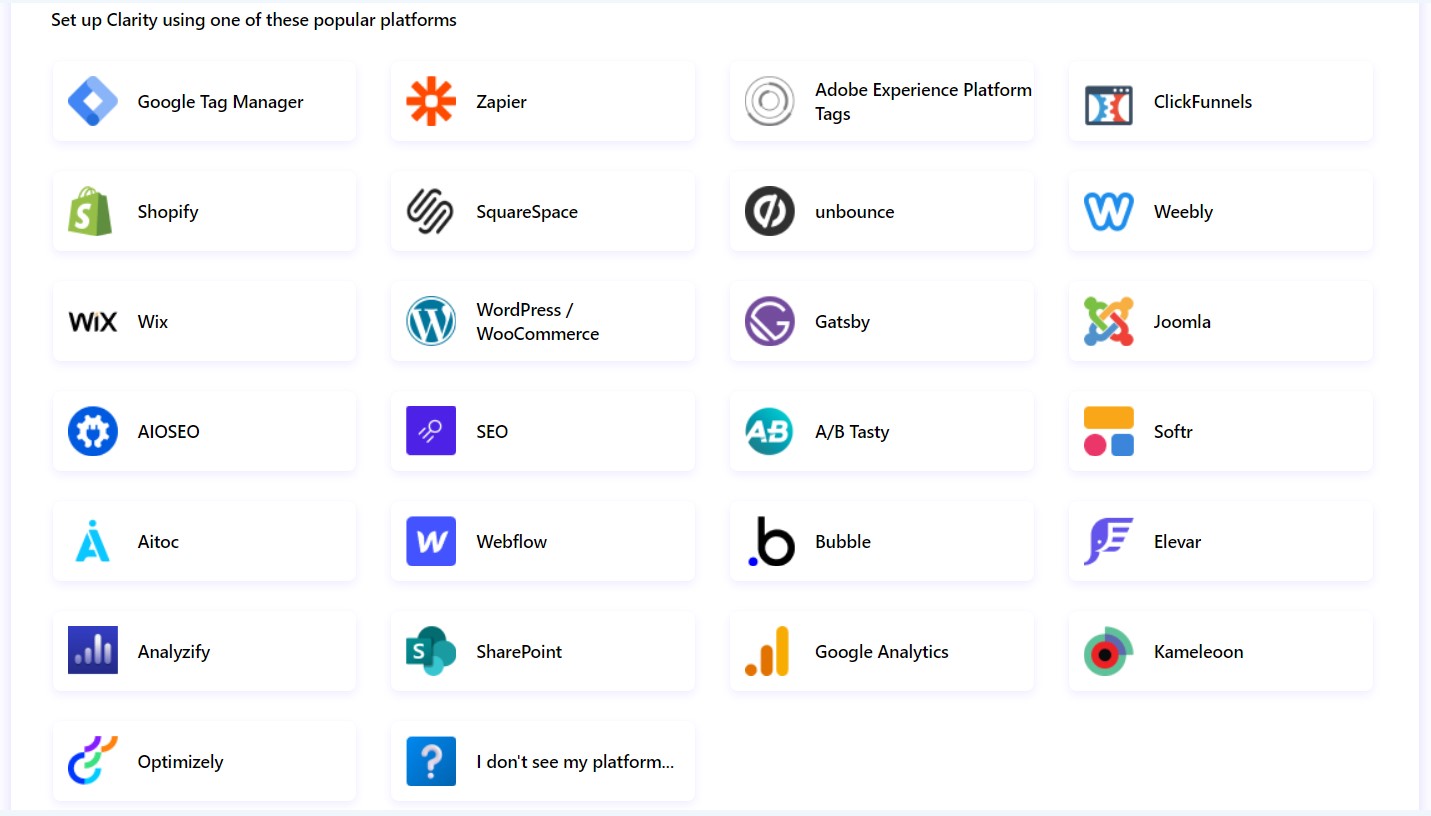Screen dimensions: 1431x816
Task: Click the black unbounce circle icon
Action: coord(770,211)
